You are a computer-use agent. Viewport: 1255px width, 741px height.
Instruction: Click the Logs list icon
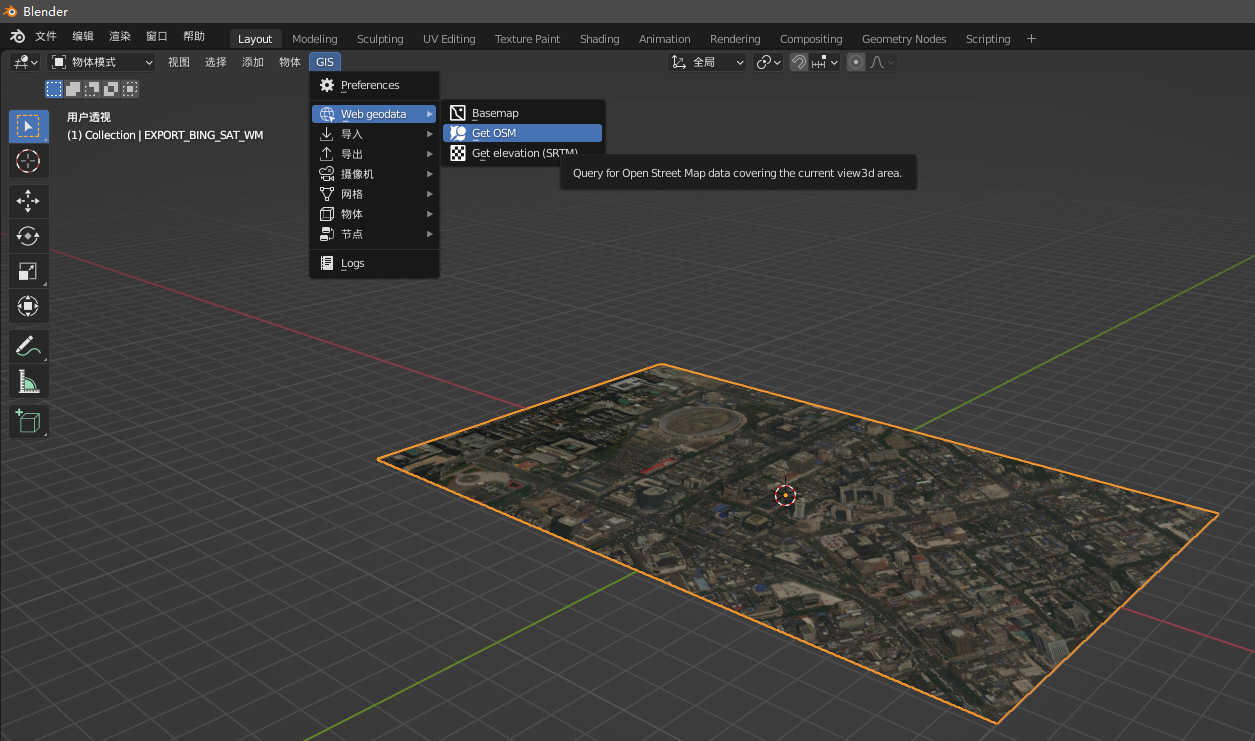click(x=327, y=263)
